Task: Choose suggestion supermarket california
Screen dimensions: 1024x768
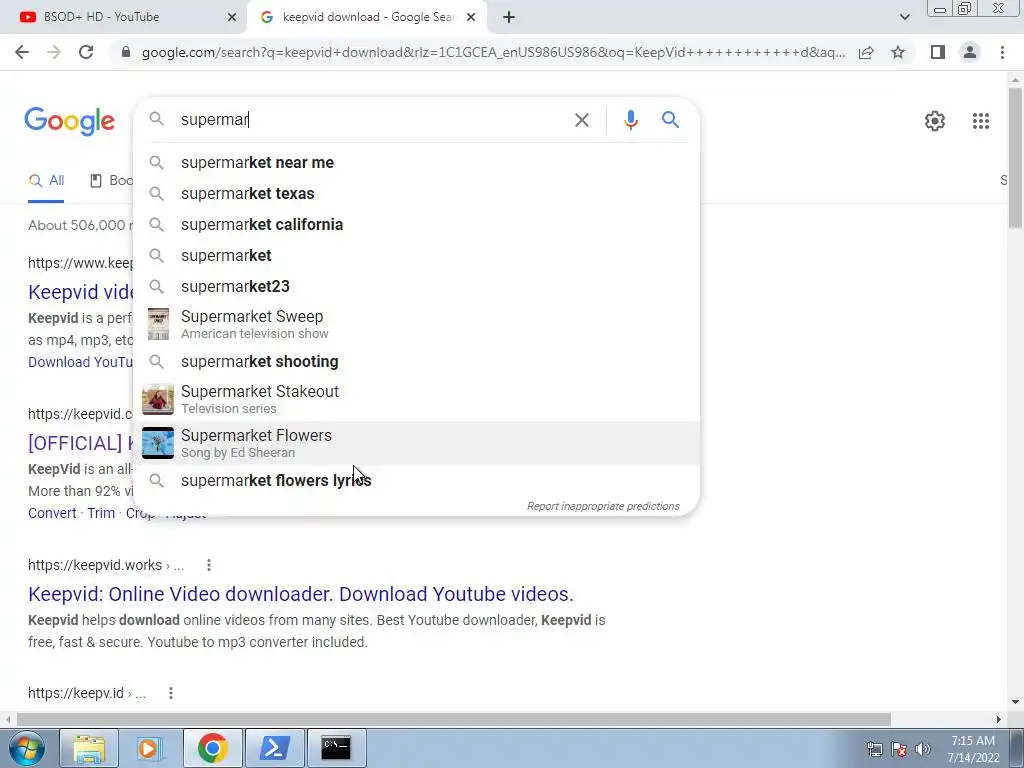Action: (417, 225)
